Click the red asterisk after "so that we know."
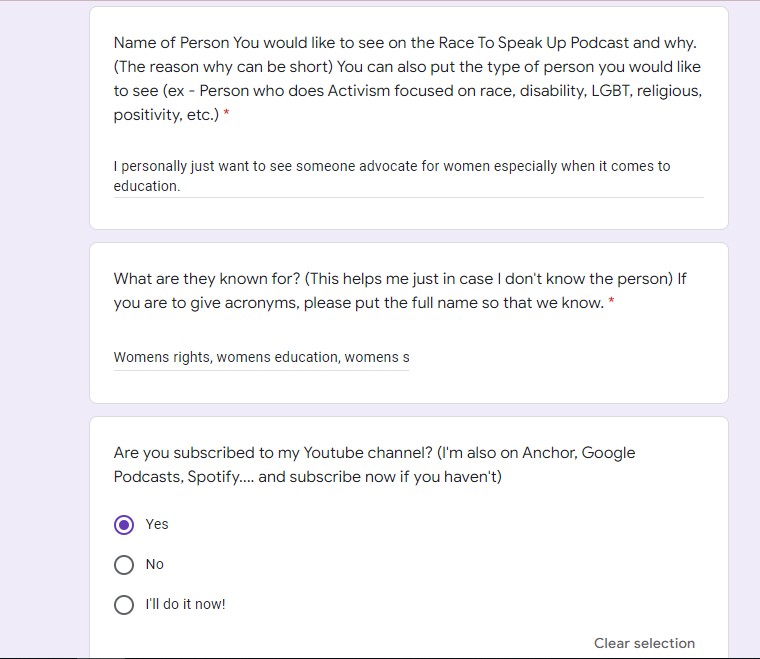The height and width of the screenshot is (659, 760). 611,304
